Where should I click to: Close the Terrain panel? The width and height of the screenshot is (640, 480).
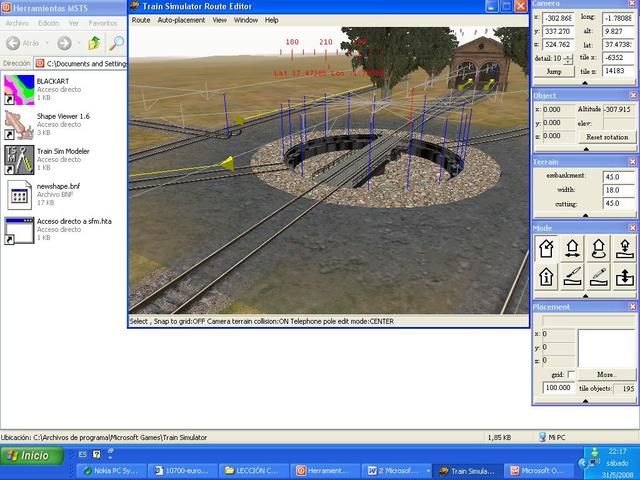click(x=632, y=161)
